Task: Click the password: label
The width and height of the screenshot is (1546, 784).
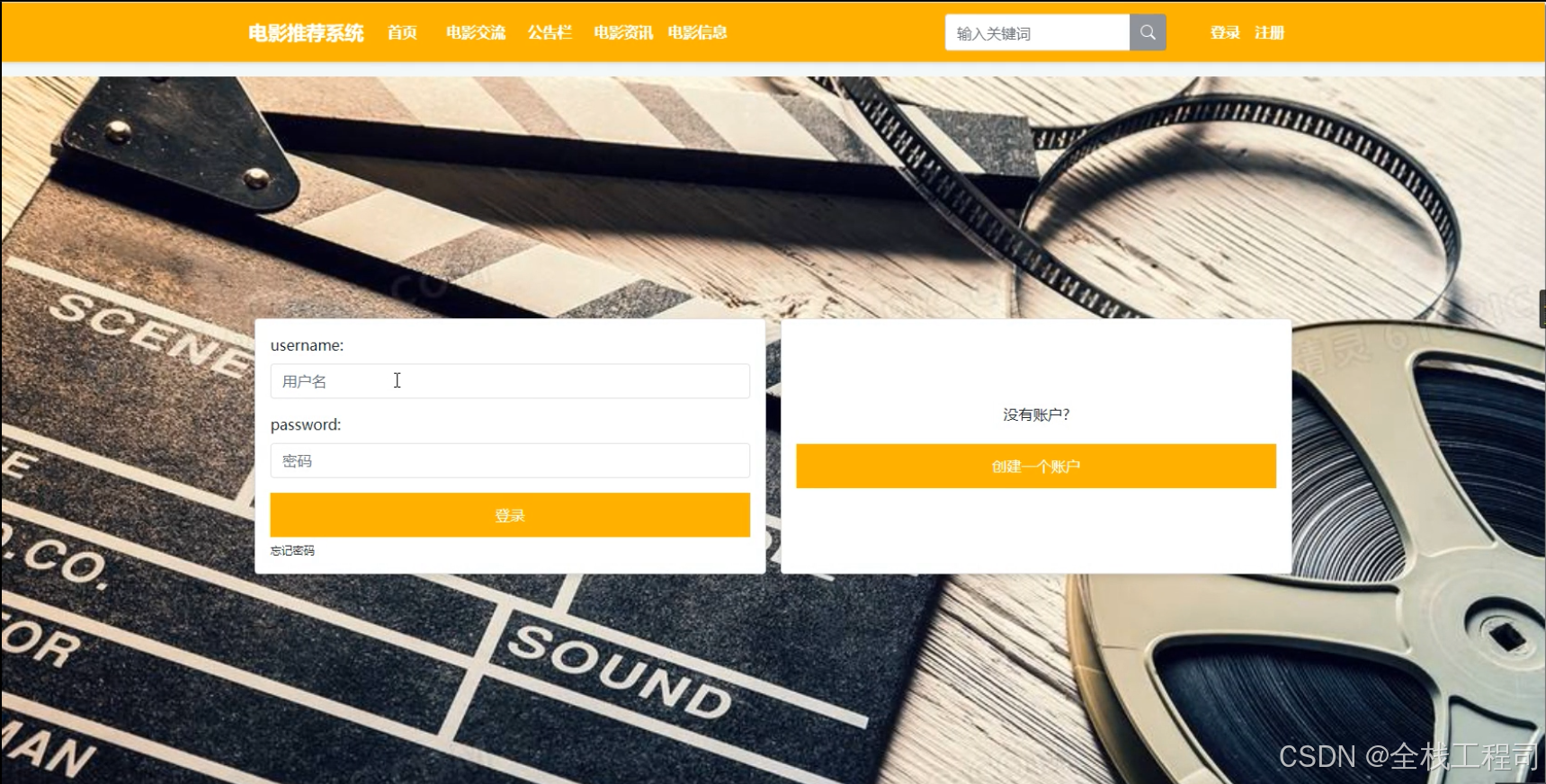Action: point(306,424)
